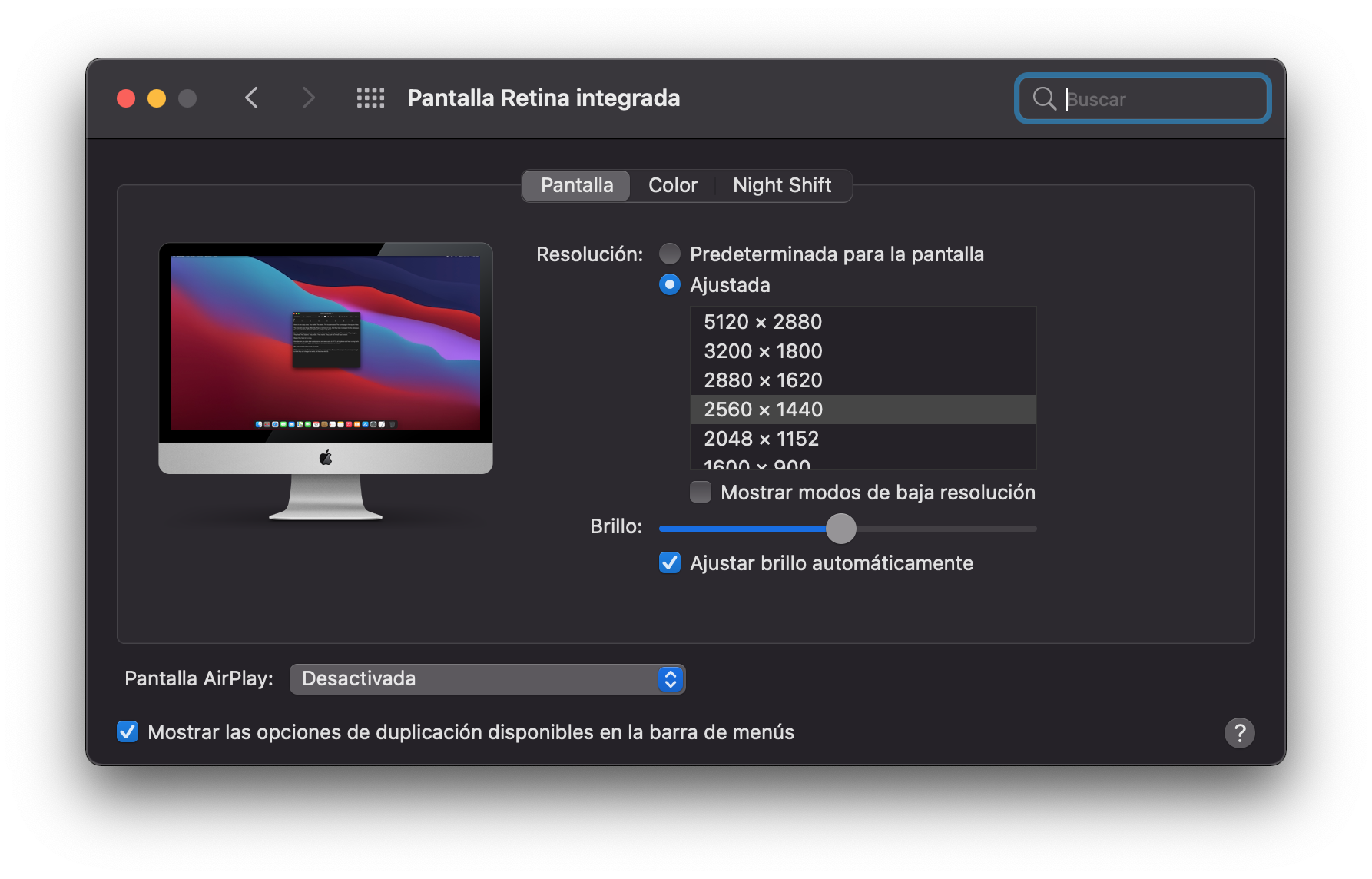The height and width of the screenshot is (879, 1372).
Task: Choose the 2048 × 1152 resolution
Action: pos(761,439)
